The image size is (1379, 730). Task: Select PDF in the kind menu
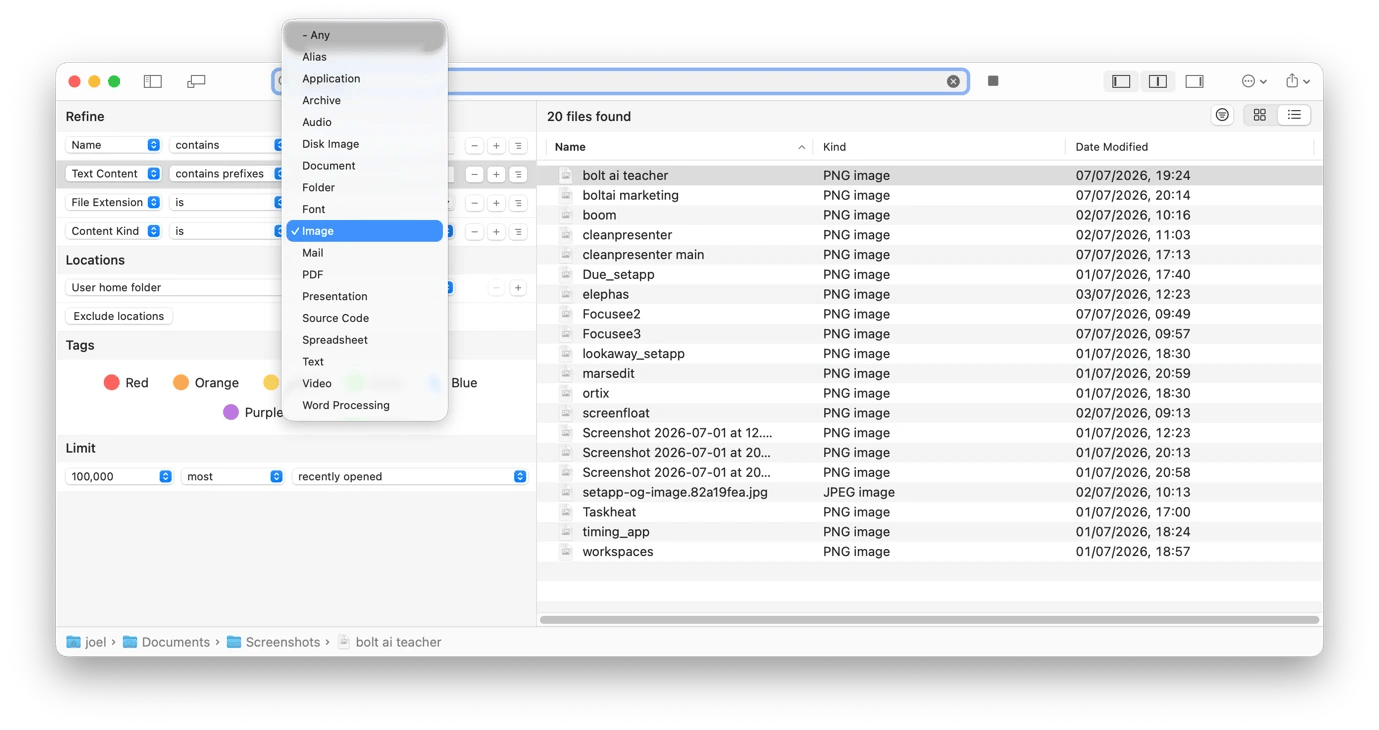[365, 274]
